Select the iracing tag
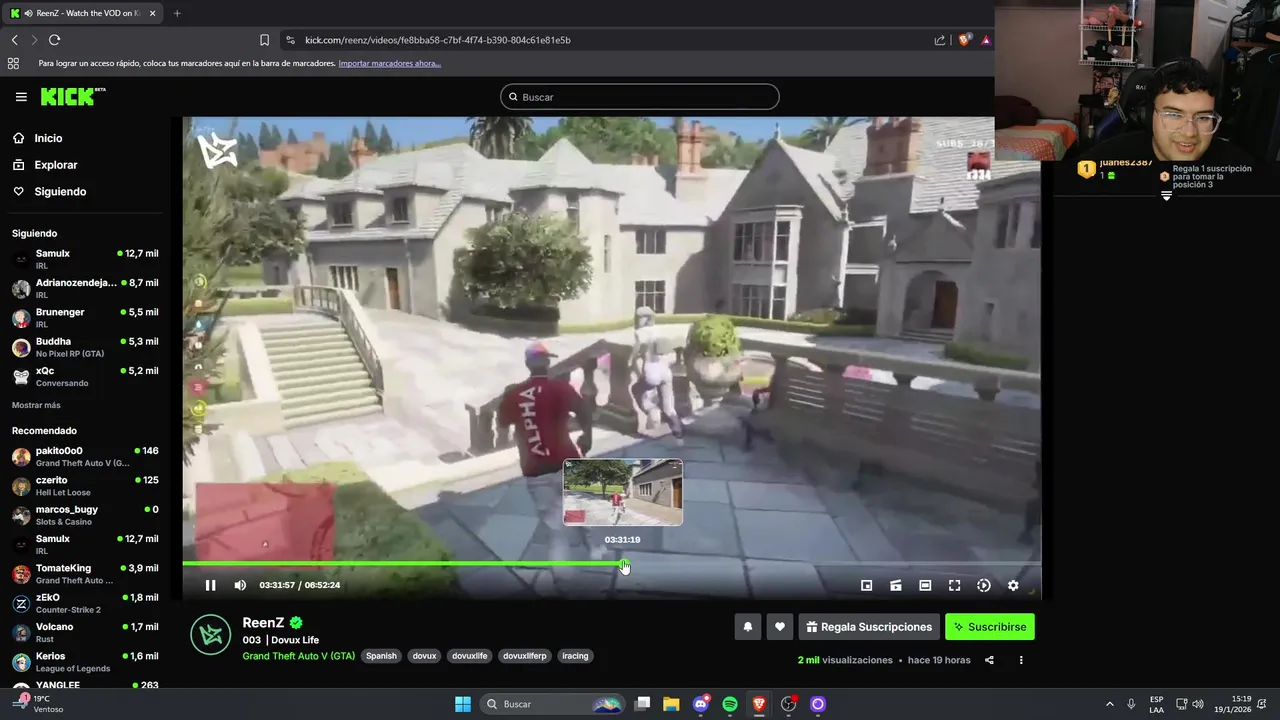Image resolution: width=1280 pixels, height=720 pixels. point(575,656)
